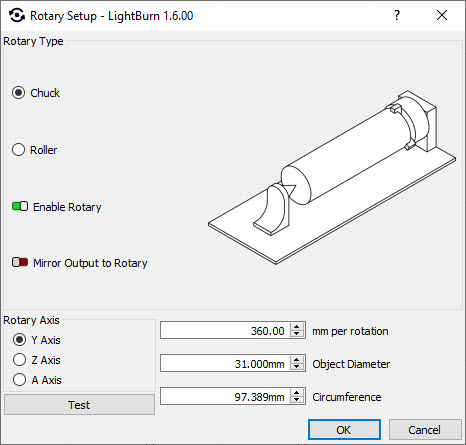Increase Circumference with up arrow

tap(297, 392)
